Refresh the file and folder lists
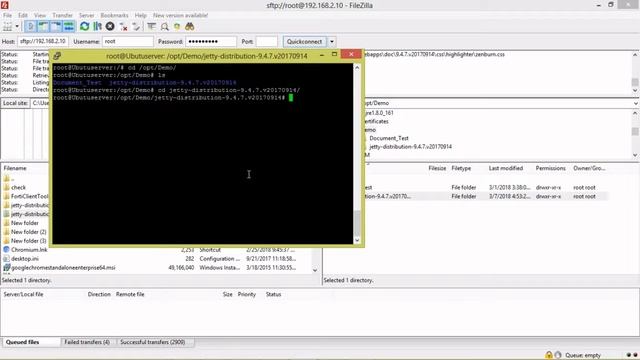640x360 pixels. click(x=84, y=27)
